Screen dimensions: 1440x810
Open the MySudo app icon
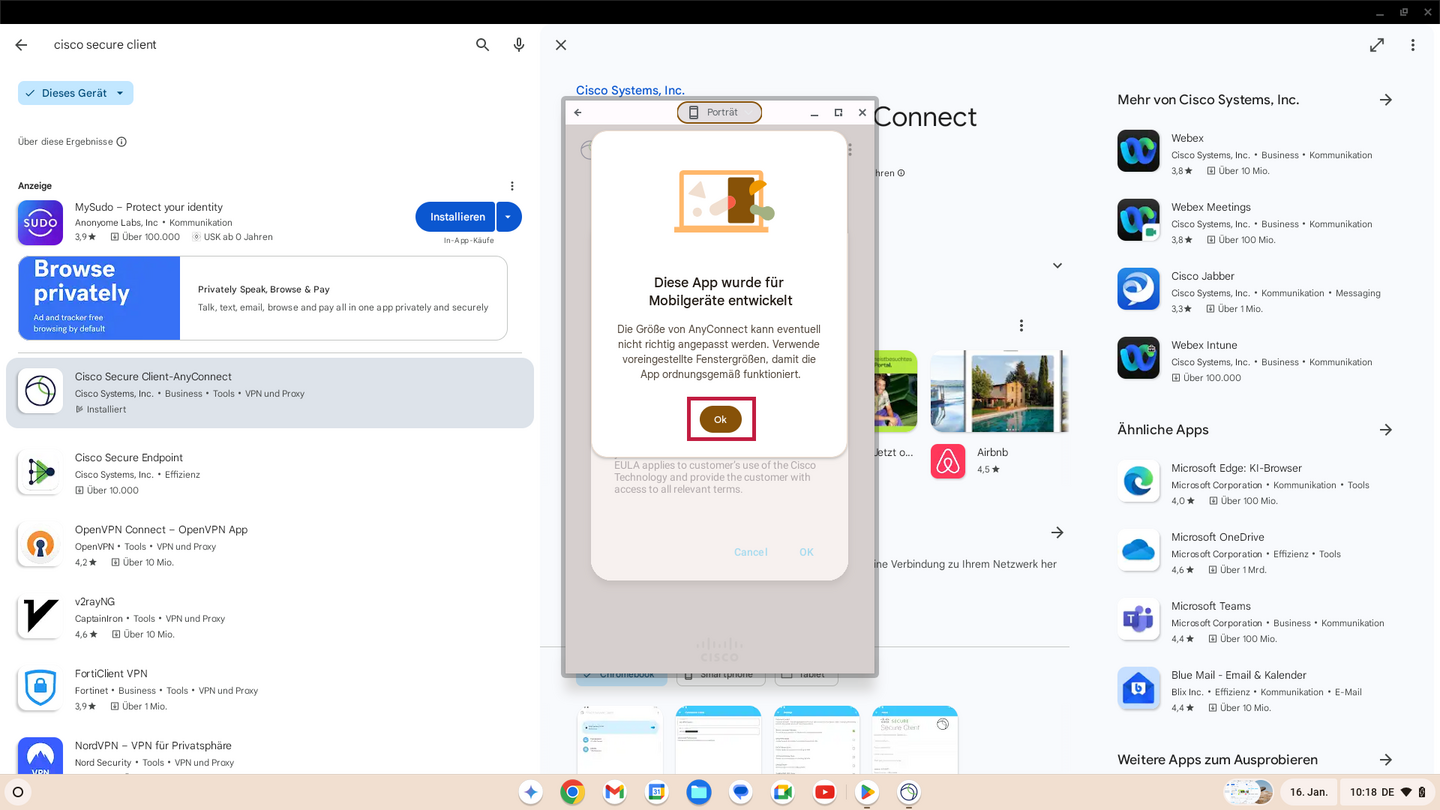[40, 222]
